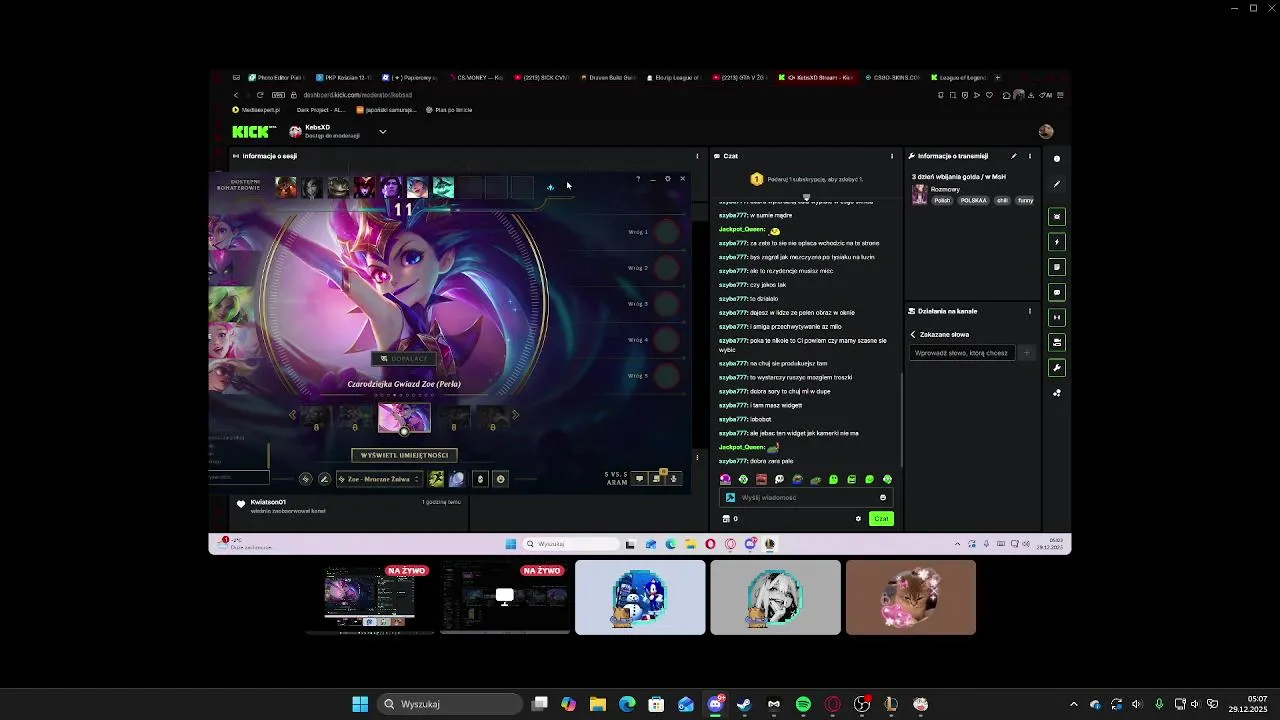Open the second live stream thumbnail with monitor icon

coord(505,598)
